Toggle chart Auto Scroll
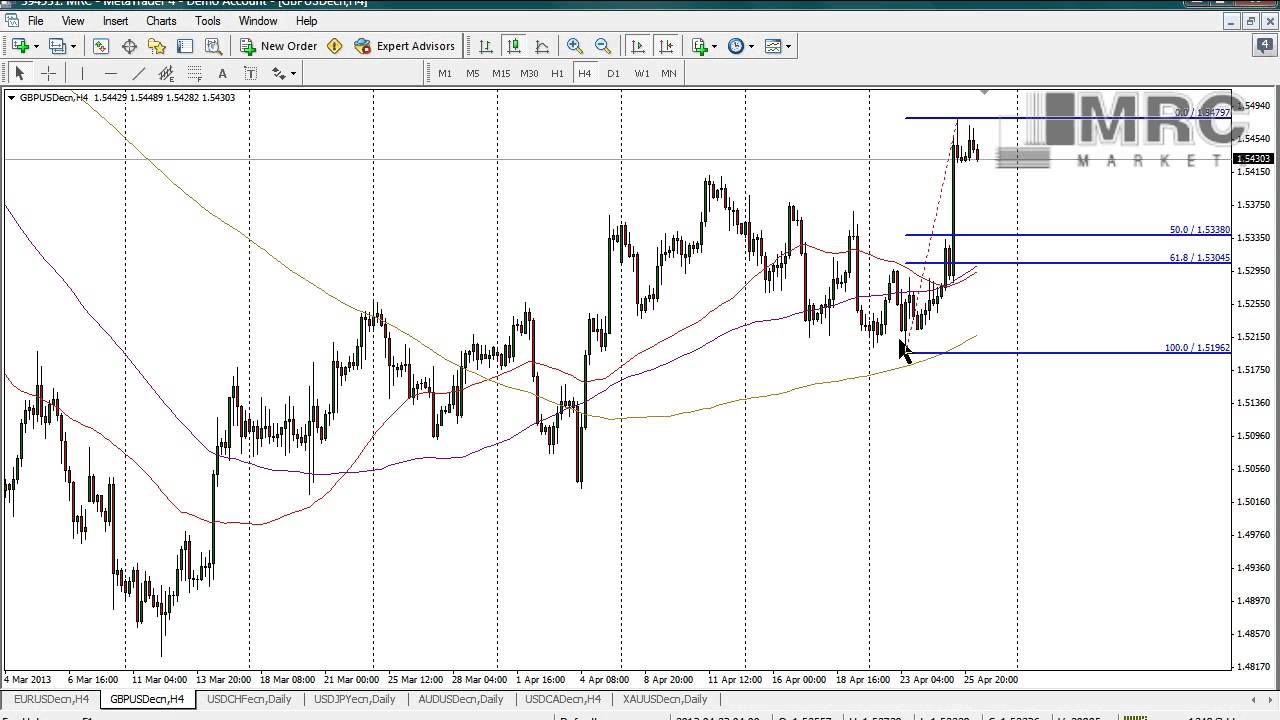The image size is (1280, 720). tap(638, 46)
